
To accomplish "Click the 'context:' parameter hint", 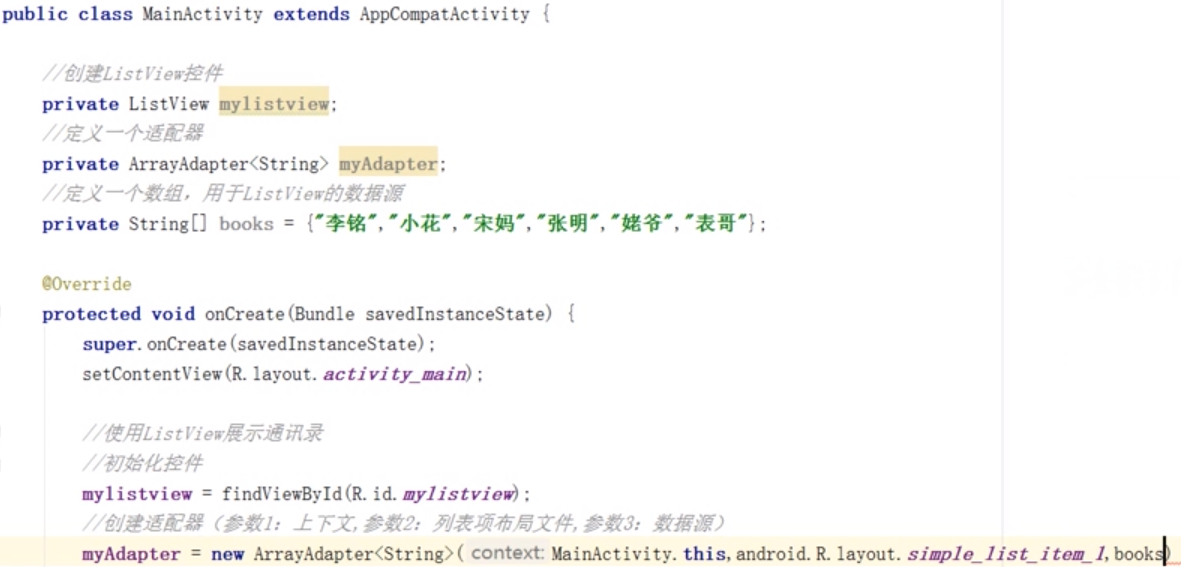I will [x=505, y=553].
